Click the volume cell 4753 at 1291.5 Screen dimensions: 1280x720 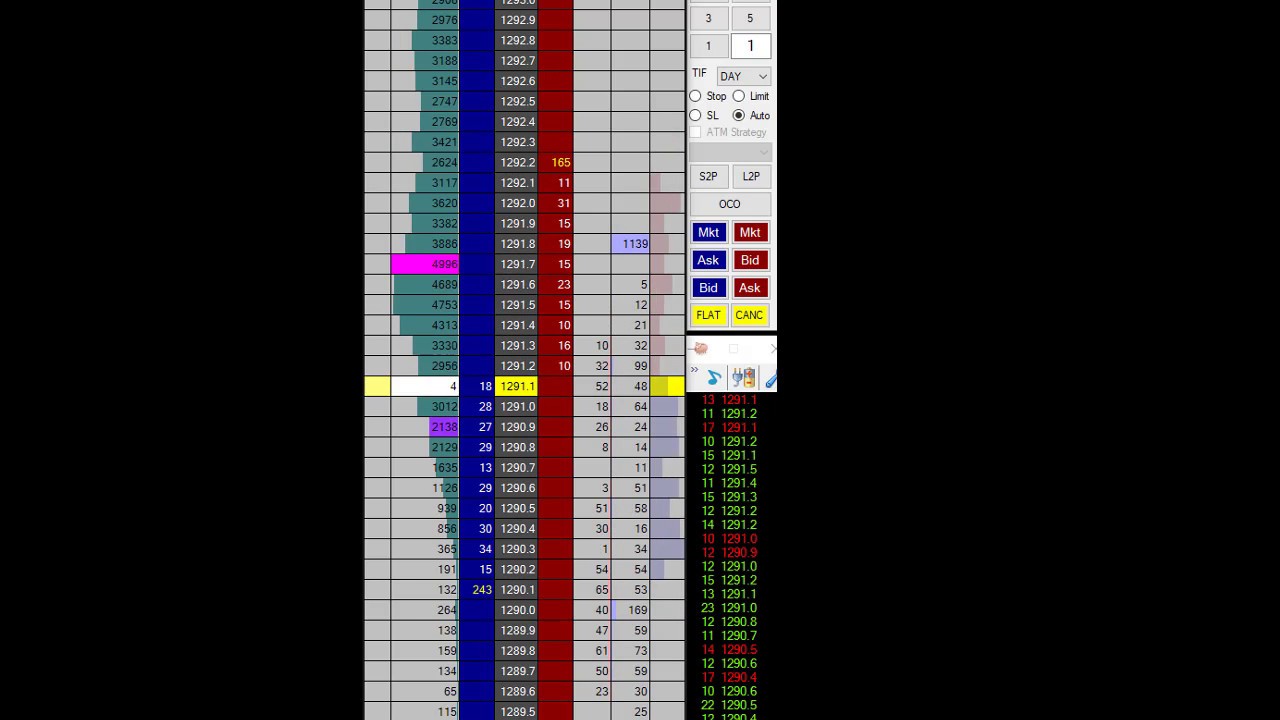425,305
